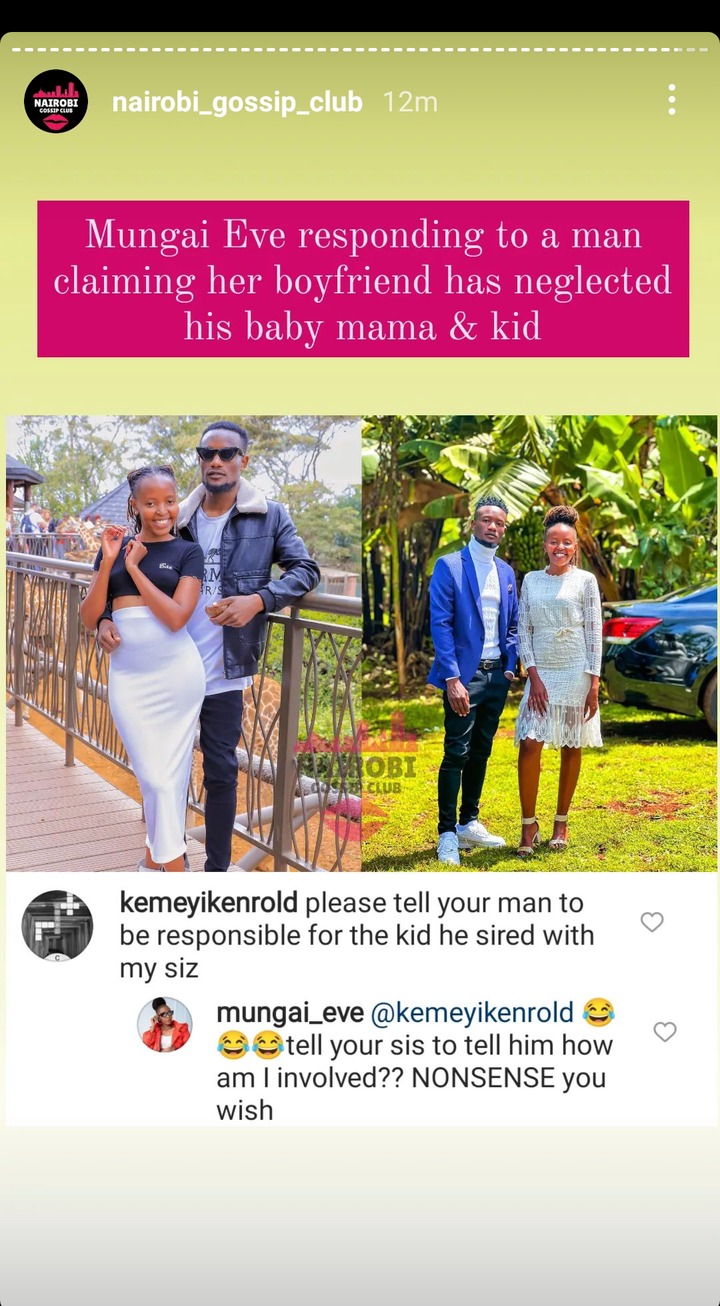This screenshot has height=1306, width=720.
Task: View the right couple photo on lawn
Action: coord(540,643)
